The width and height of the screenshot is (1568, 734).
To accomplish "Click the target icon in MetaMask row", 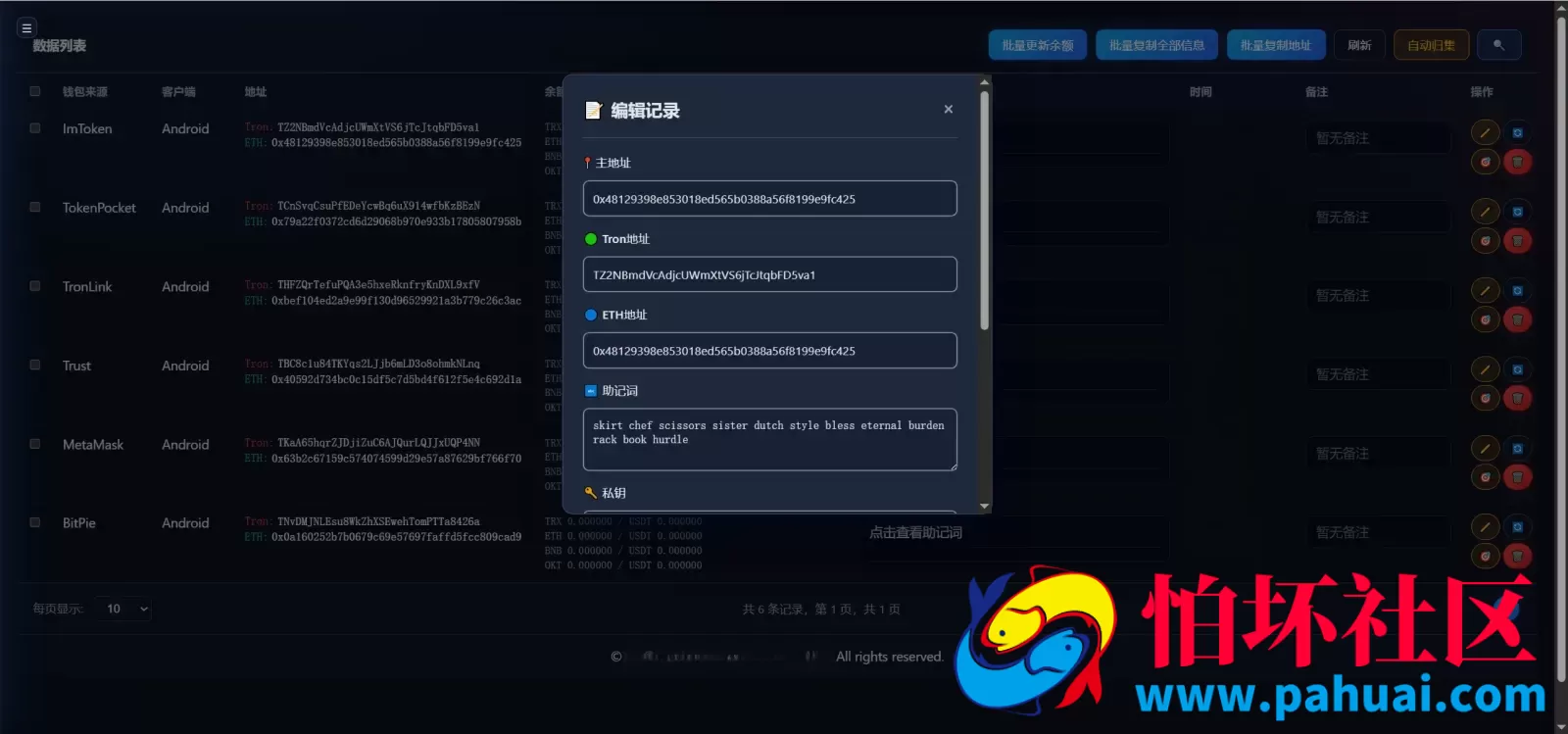I will coord(1486,477).
